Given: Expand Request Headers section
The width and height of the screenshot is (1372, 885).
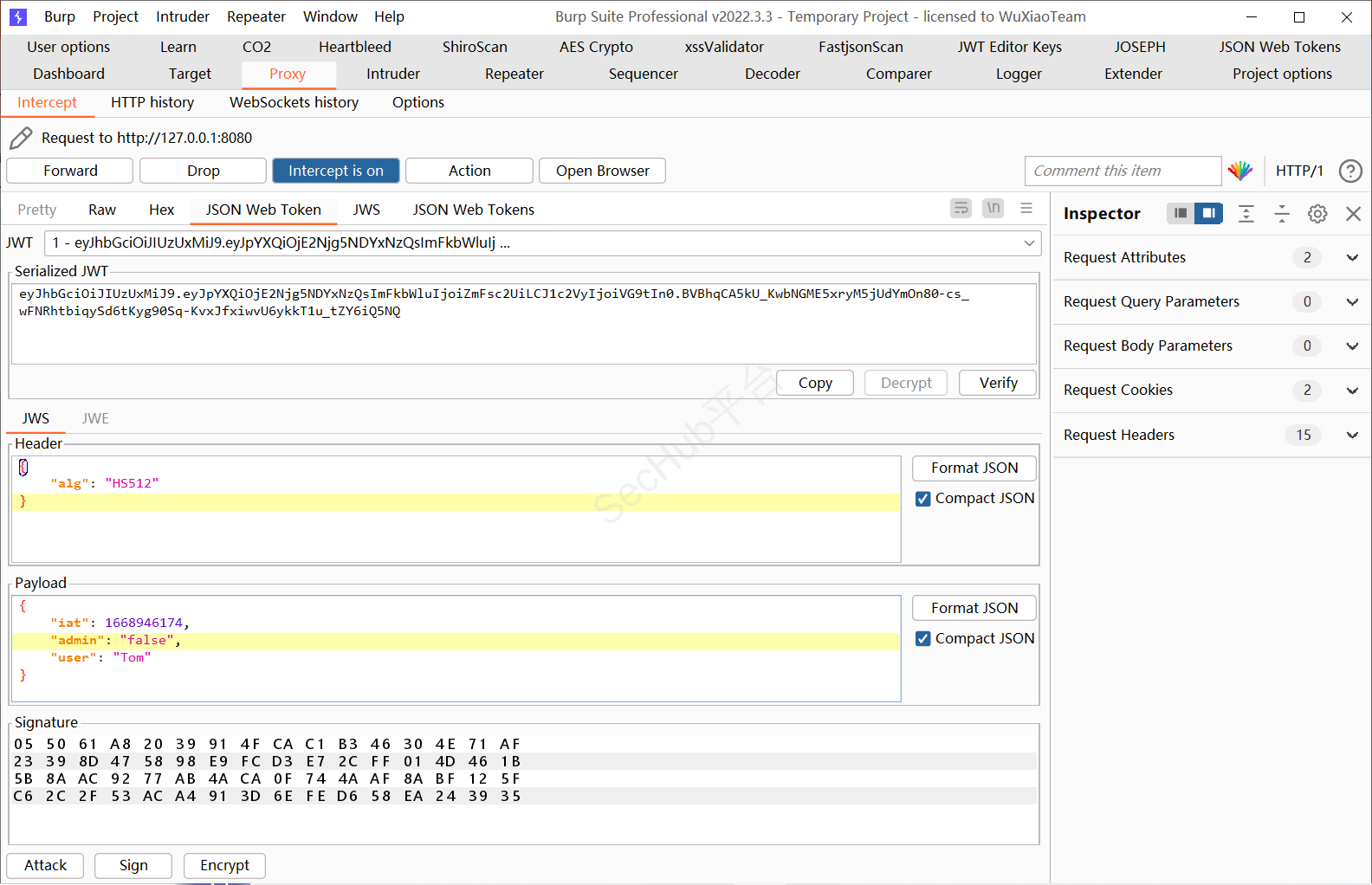Looking at the screenshot, I should tap(1352, 435).
